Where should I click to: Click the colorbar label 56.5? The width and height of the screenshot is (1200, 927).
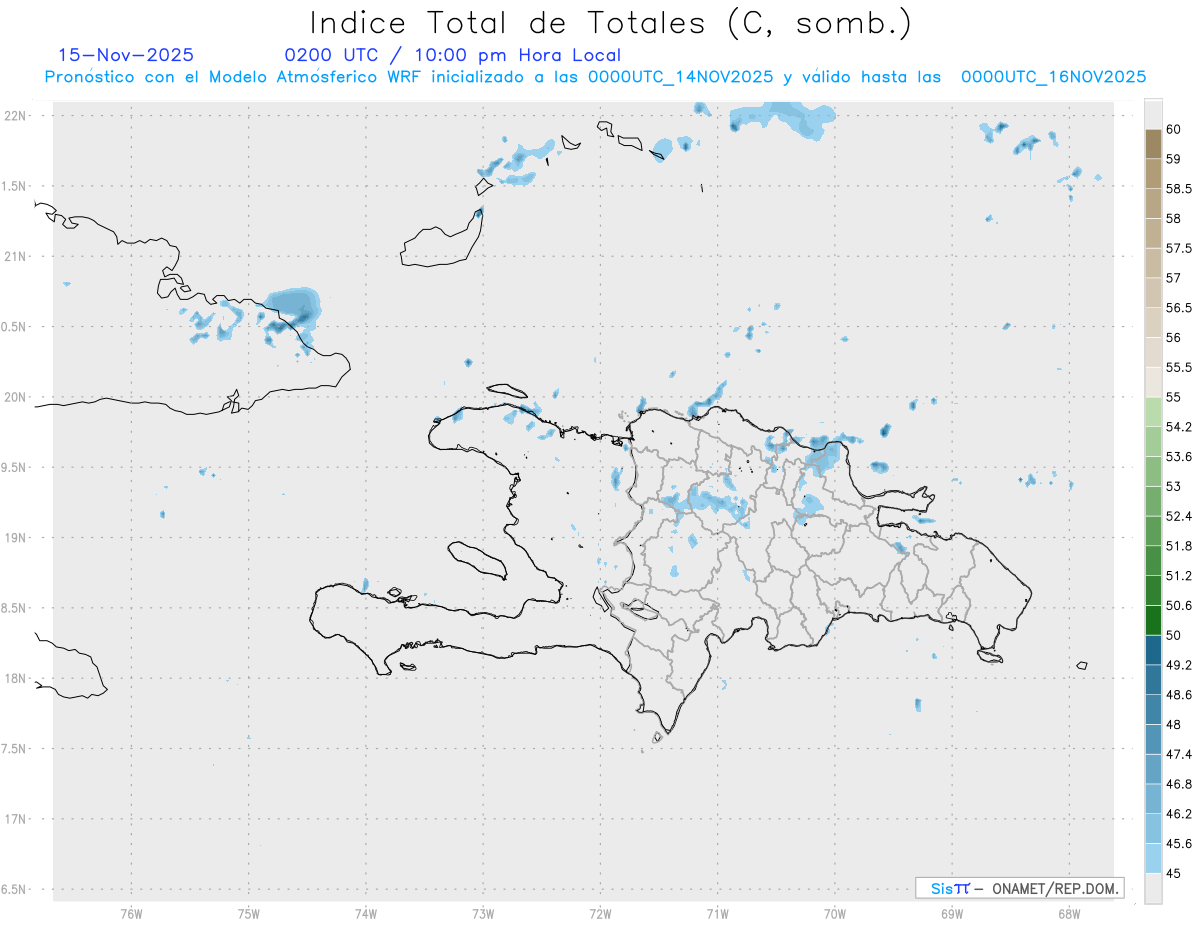pyautogui.click(x=1178, y=308)
